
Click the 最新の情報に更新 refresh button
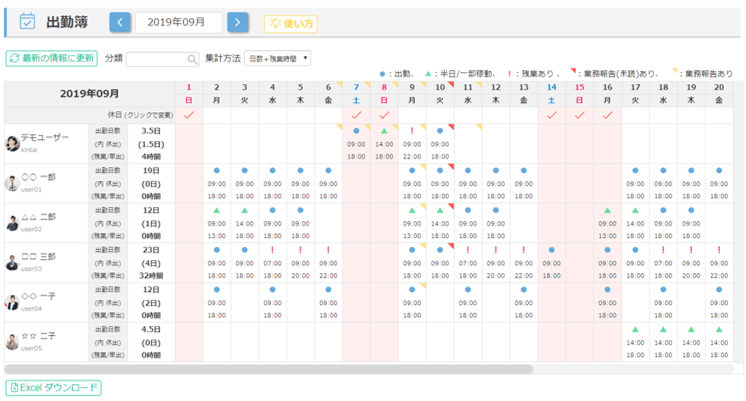click(x=51, y=59)
